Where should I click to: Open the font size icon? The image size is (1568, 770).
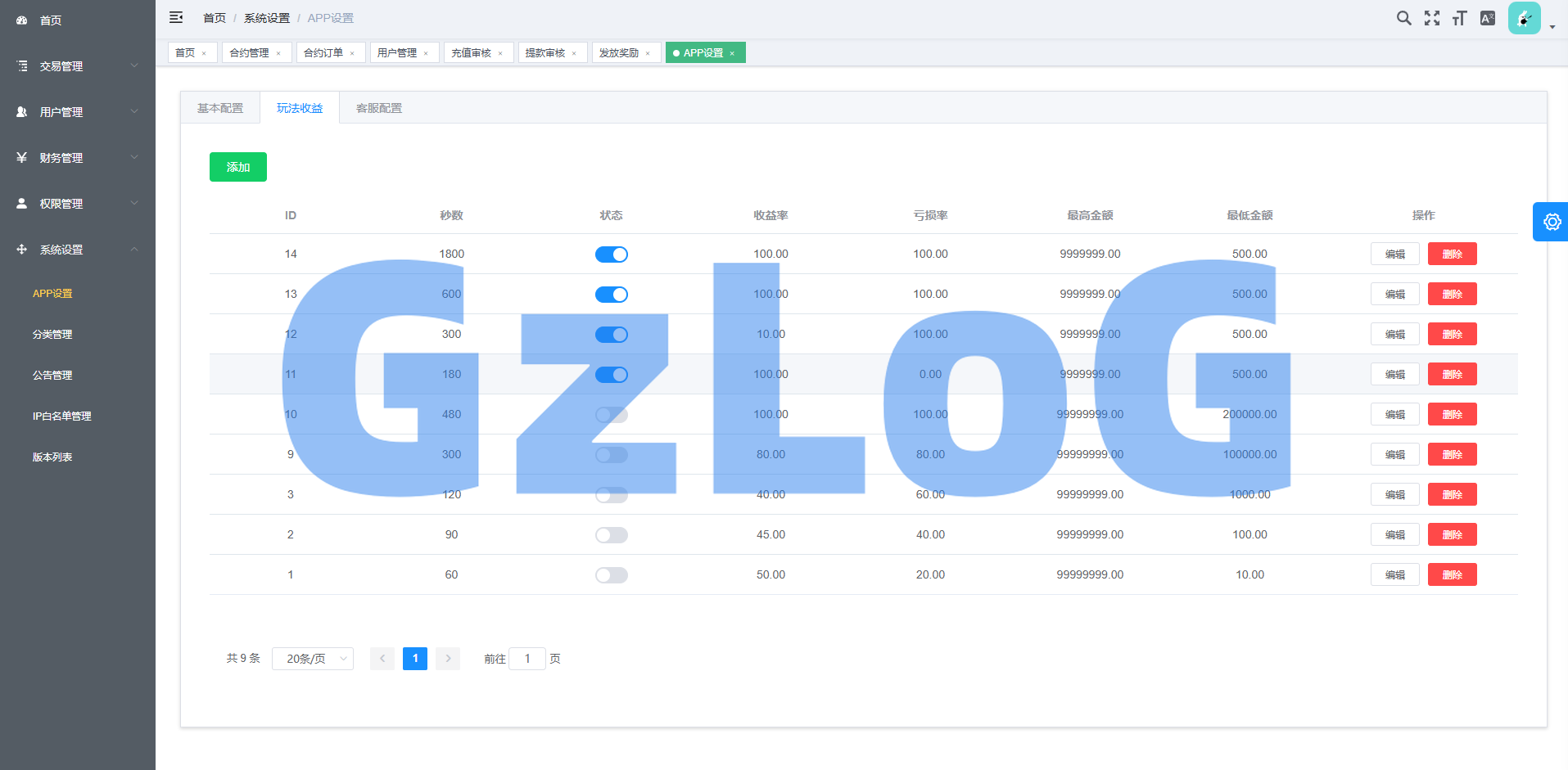click(x=1459, y=18)
